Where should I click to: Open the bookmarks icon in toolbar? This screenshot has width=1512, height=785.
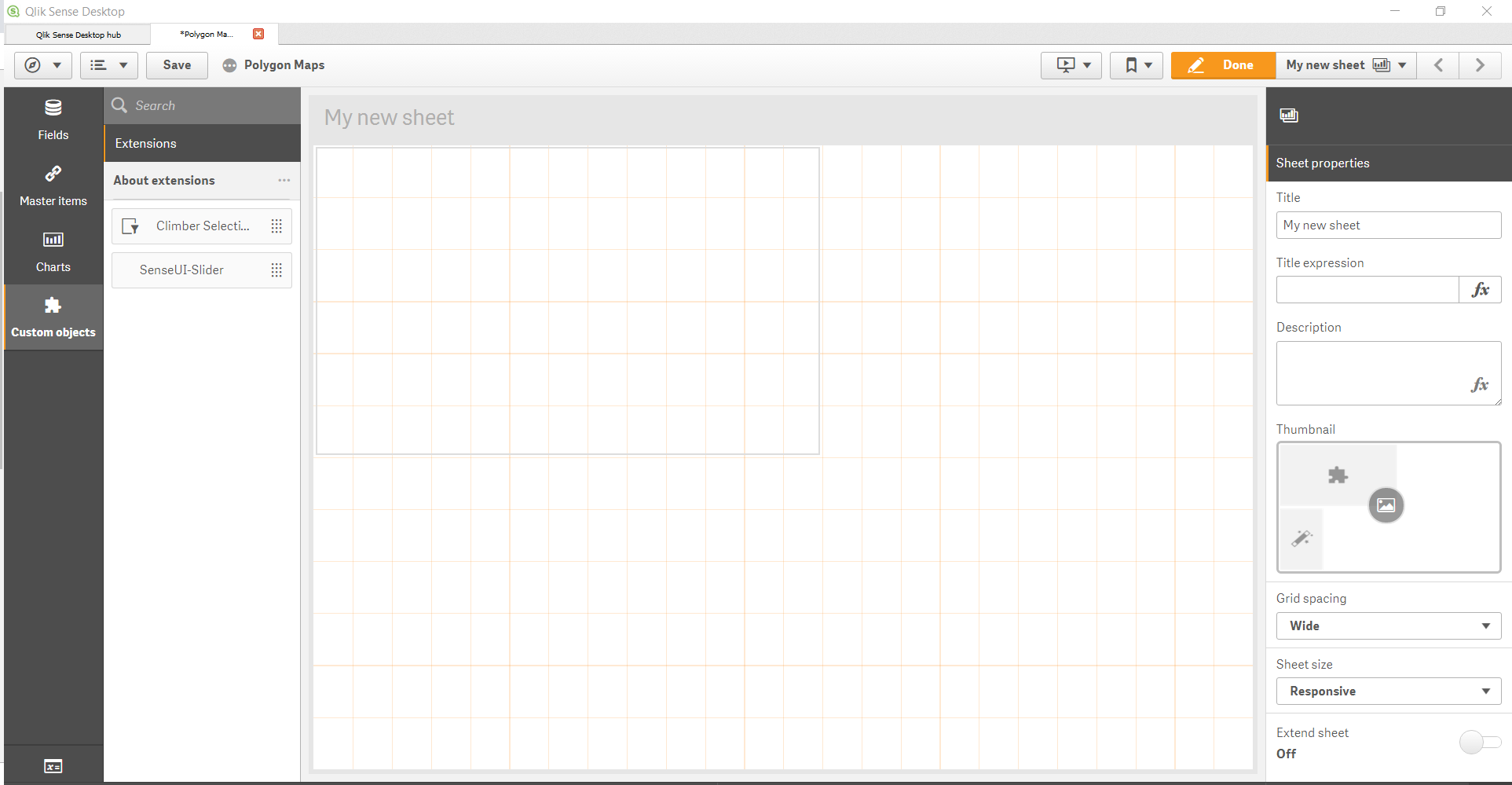pos(1131,65)
